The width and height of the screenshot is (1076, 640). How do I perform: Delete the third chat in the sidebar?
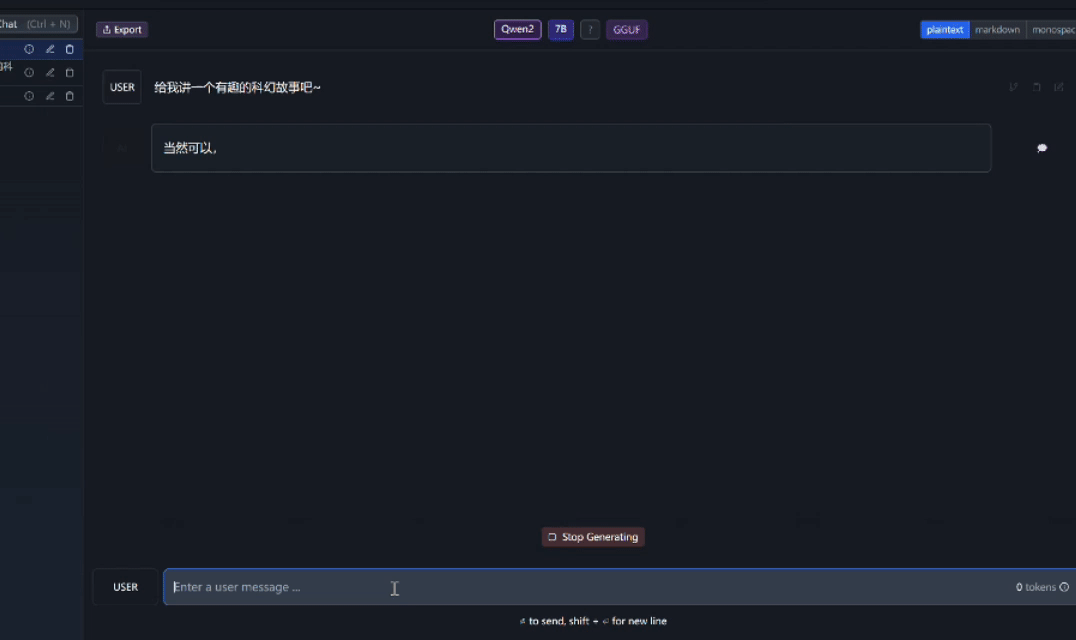point(70,96)
